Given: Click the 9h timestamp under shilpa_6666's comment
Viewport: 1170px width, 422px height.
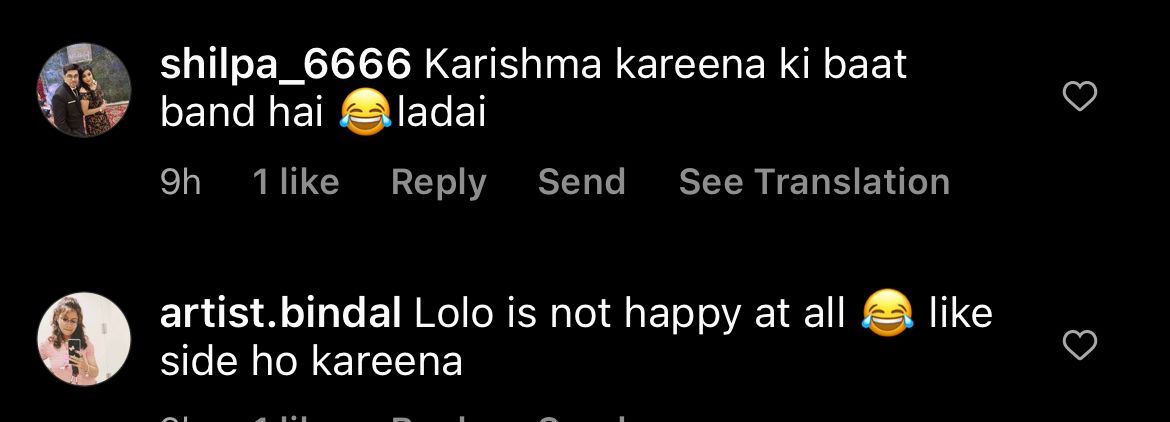Looking at the screenshot, I should click(x=181, y=182).
